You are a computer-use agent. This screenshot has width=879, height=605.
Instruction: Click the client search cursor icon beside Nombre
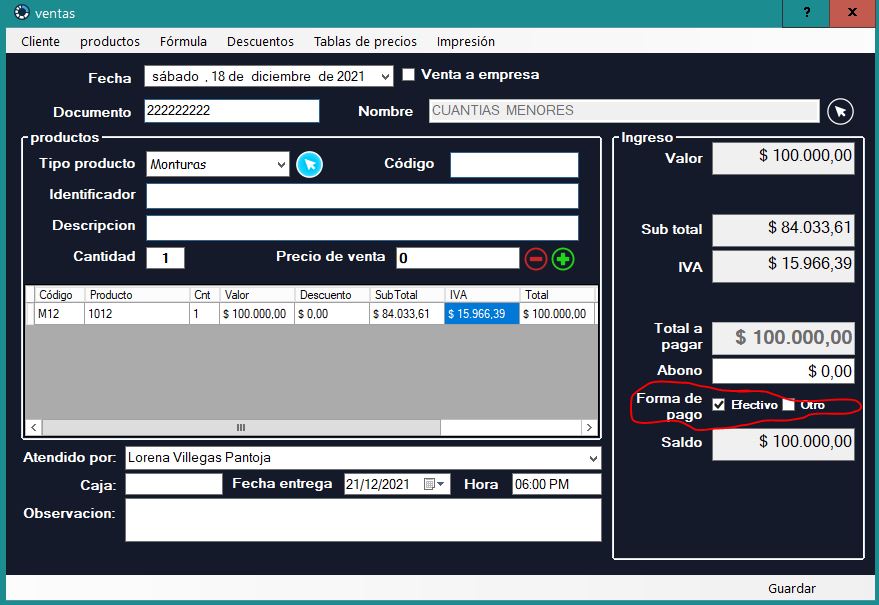(840, 112)
